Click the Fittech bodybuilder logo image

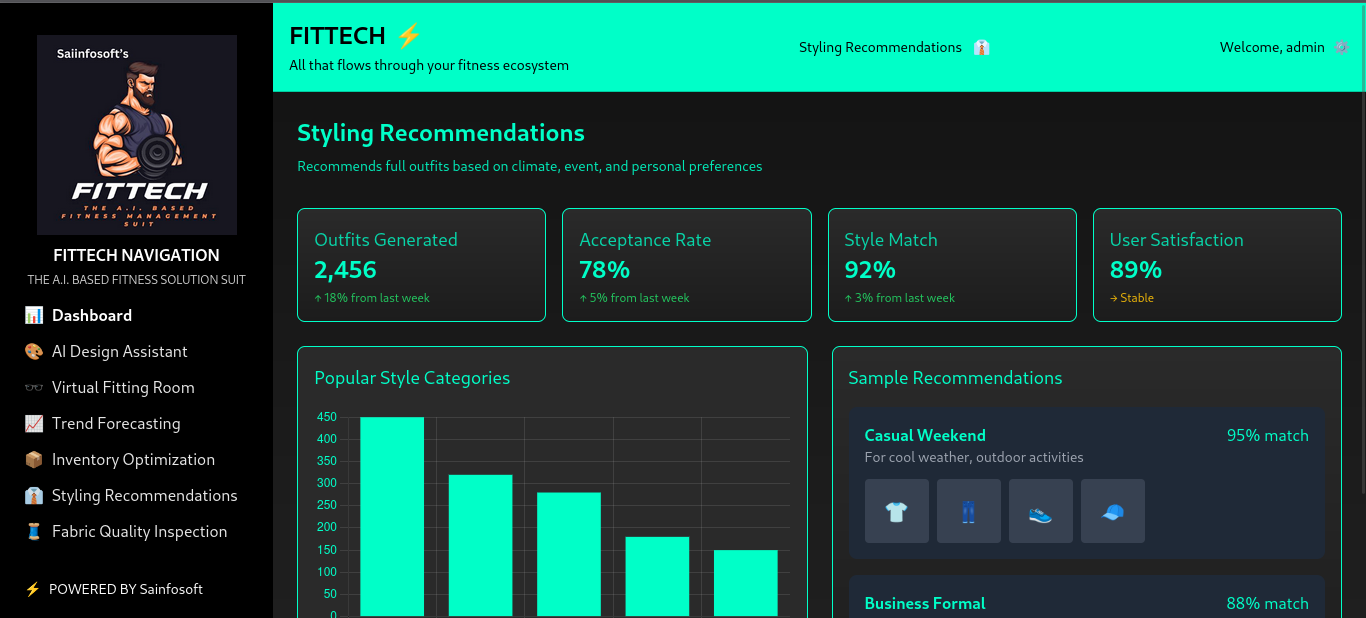click(137, 135)
